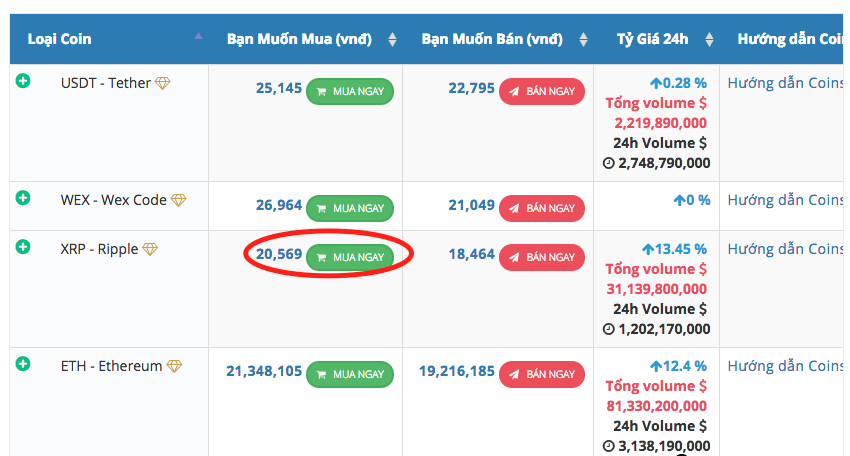The image size is (850, 456).
Task: Click the ETH sell price 19,216,185
Action: 457,371
